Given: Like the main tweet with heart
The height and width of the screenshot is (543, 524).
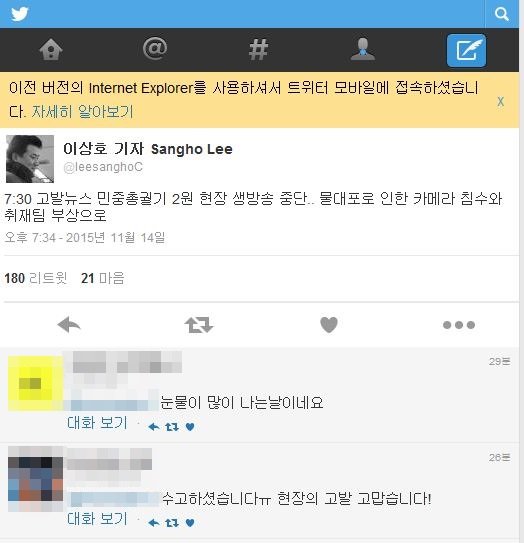Looking at the screenshot, I should [329, 325].
